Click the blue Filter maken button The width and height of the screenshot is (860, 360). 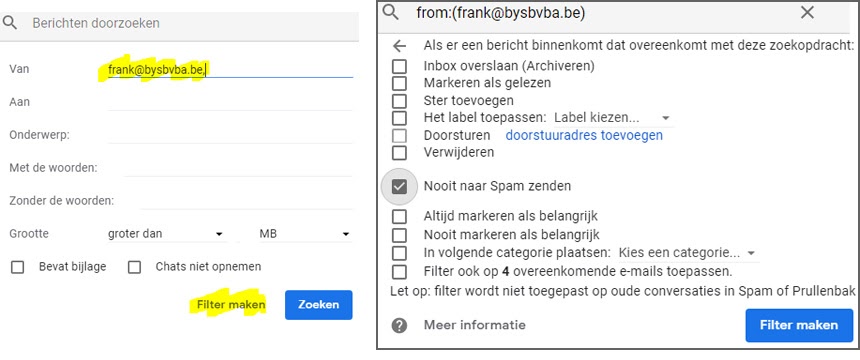[x=799, y=325]
